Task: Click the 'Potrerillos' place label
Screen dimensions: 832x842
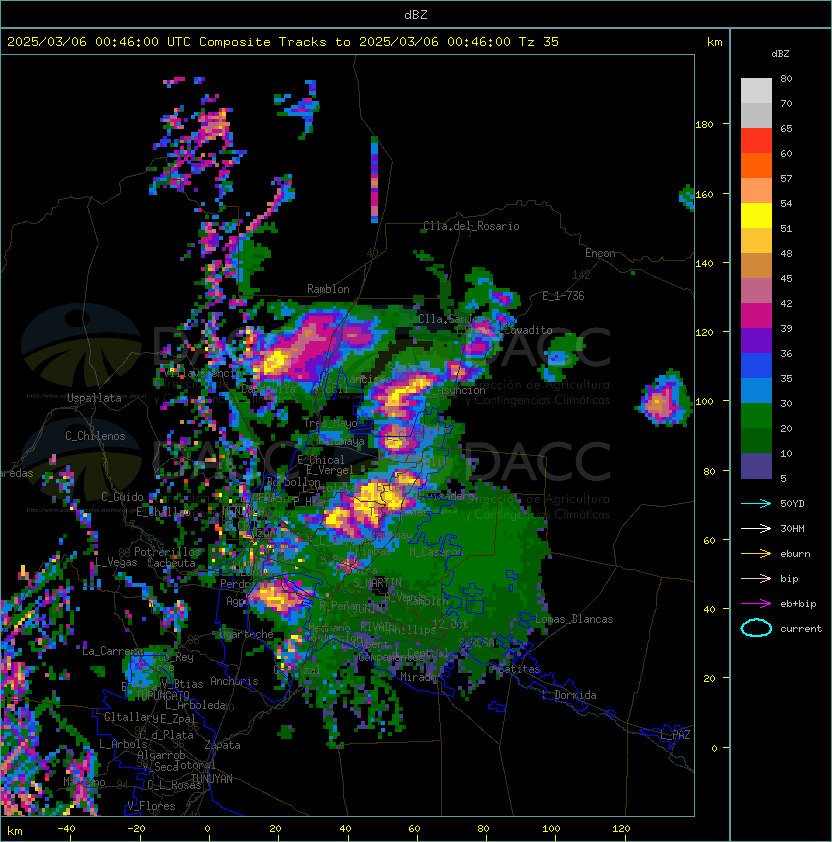Action: click(x=167, y=552)
